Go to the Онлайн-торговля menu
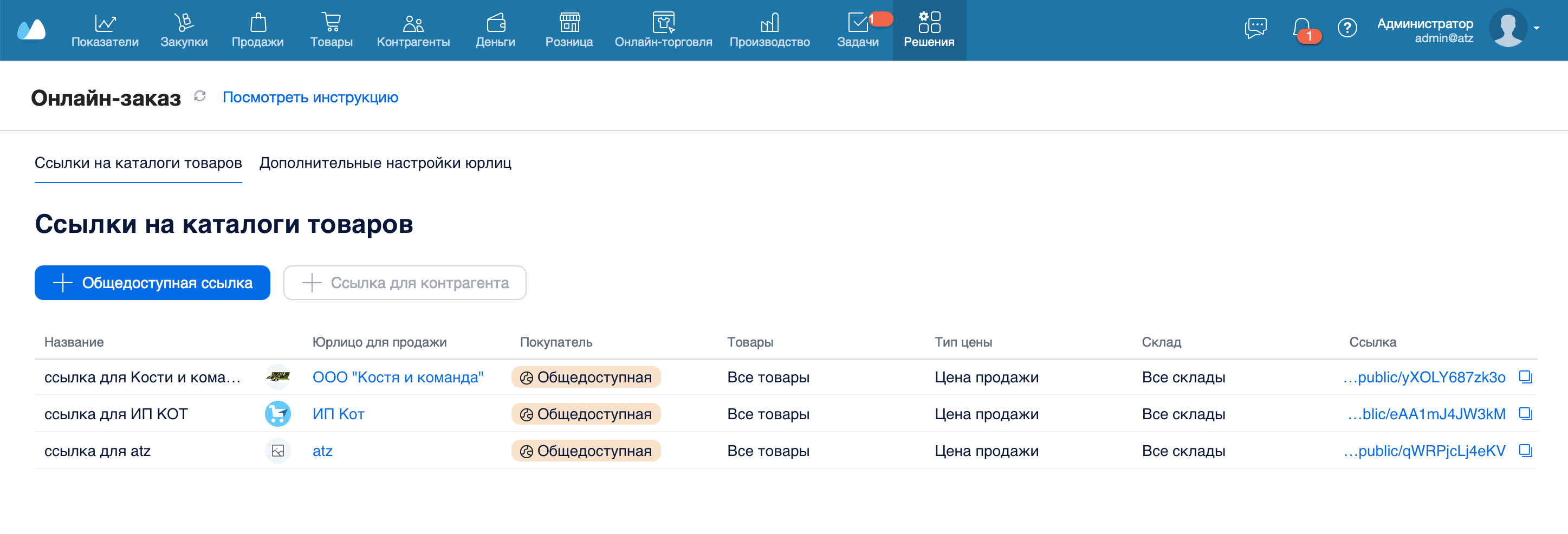This screenshot has height=534, width=1568. (x=663, y=30)
